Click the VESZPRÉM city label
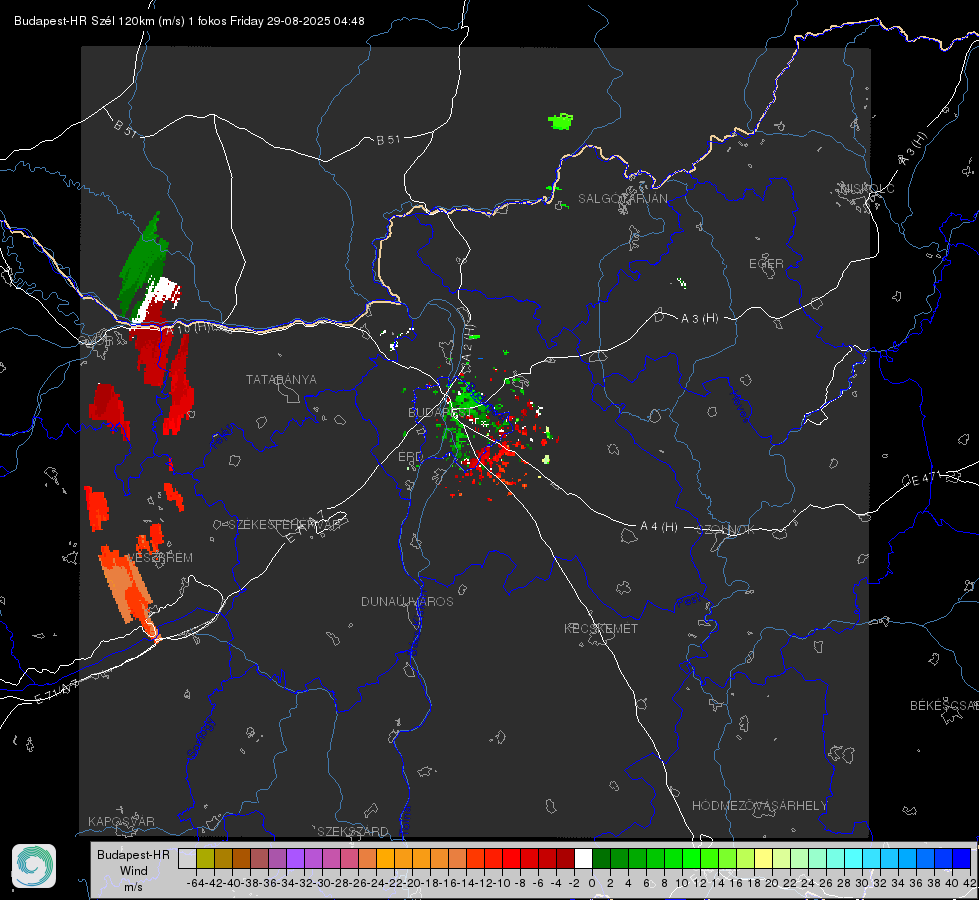This screenshot has height=900, width=979. click(160, 558)
